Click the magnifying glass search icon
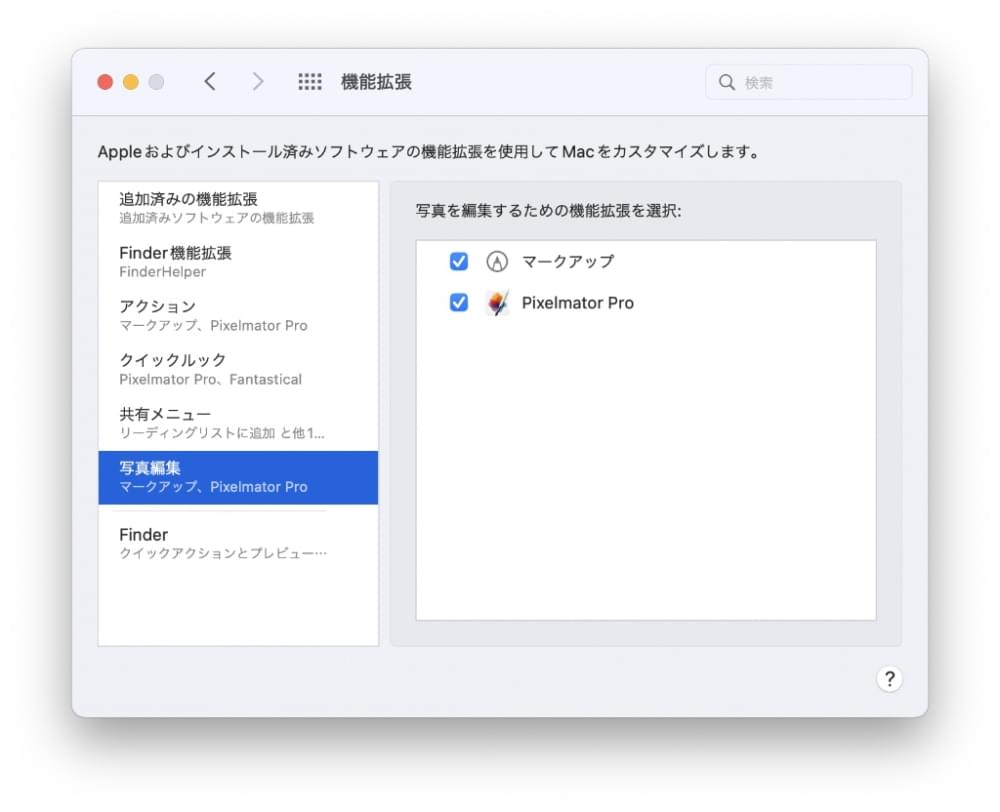 [727, 83]
